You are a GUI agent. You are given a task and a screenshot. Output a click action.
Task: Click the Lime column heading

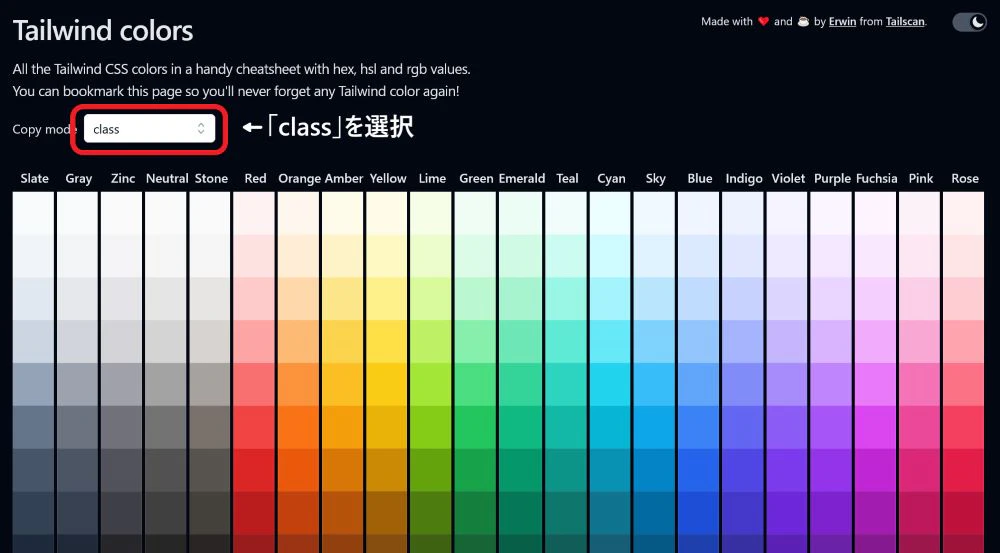tap(432, 179)
